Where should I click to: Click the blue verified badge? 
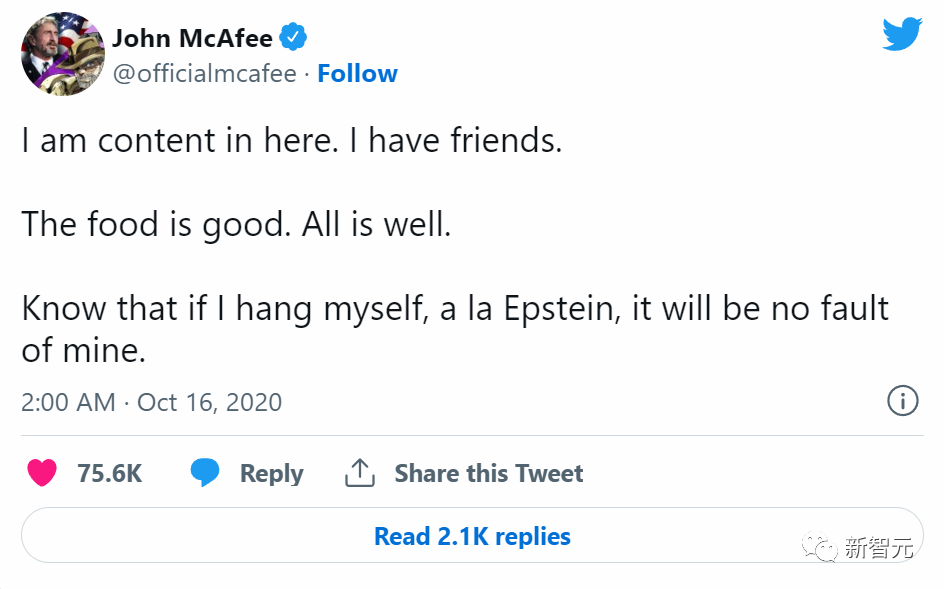pos(293,38)
